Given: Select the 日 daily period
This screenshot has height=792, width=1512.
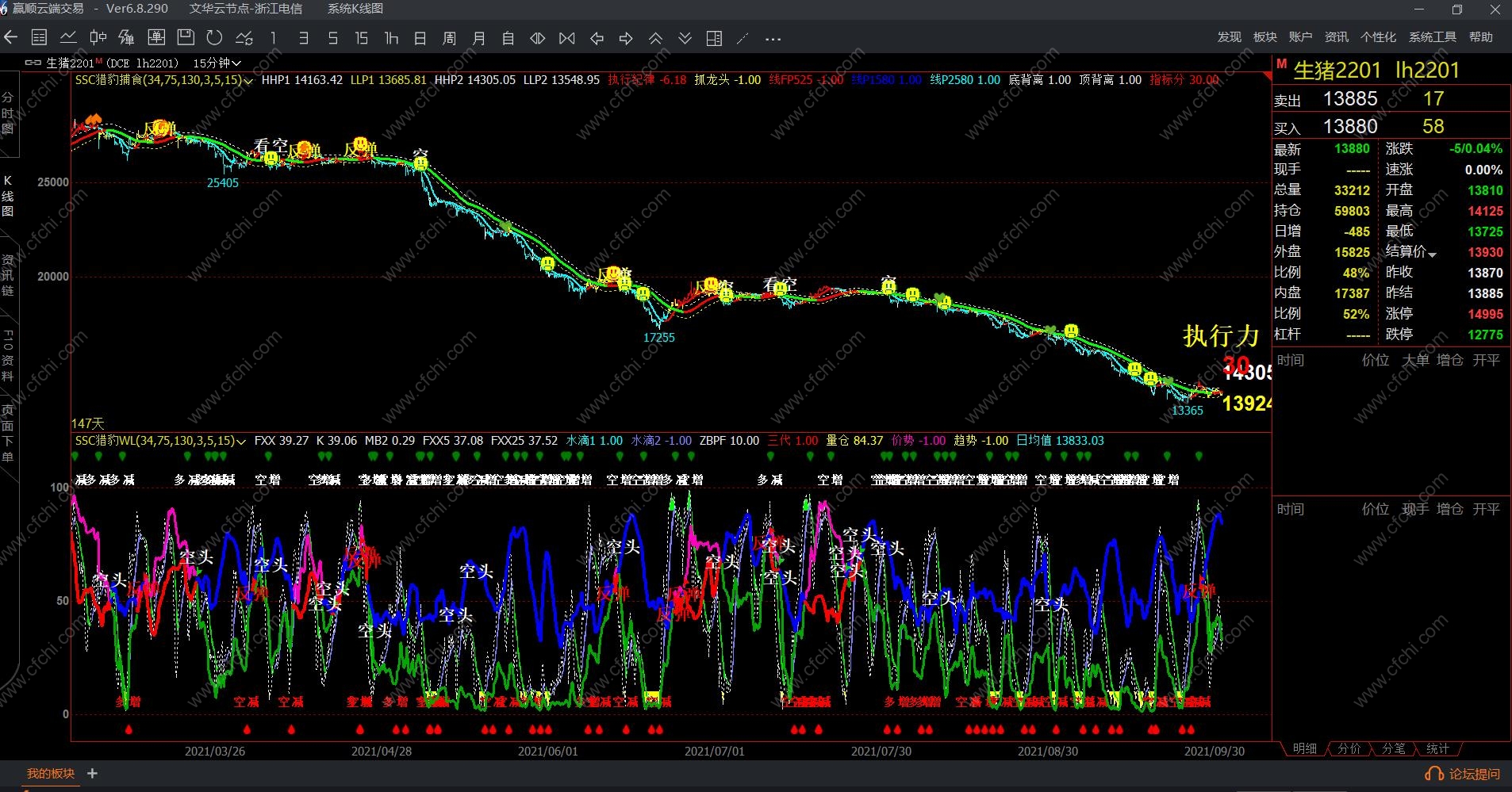Looking at the screenshot, I should point(420,38).
